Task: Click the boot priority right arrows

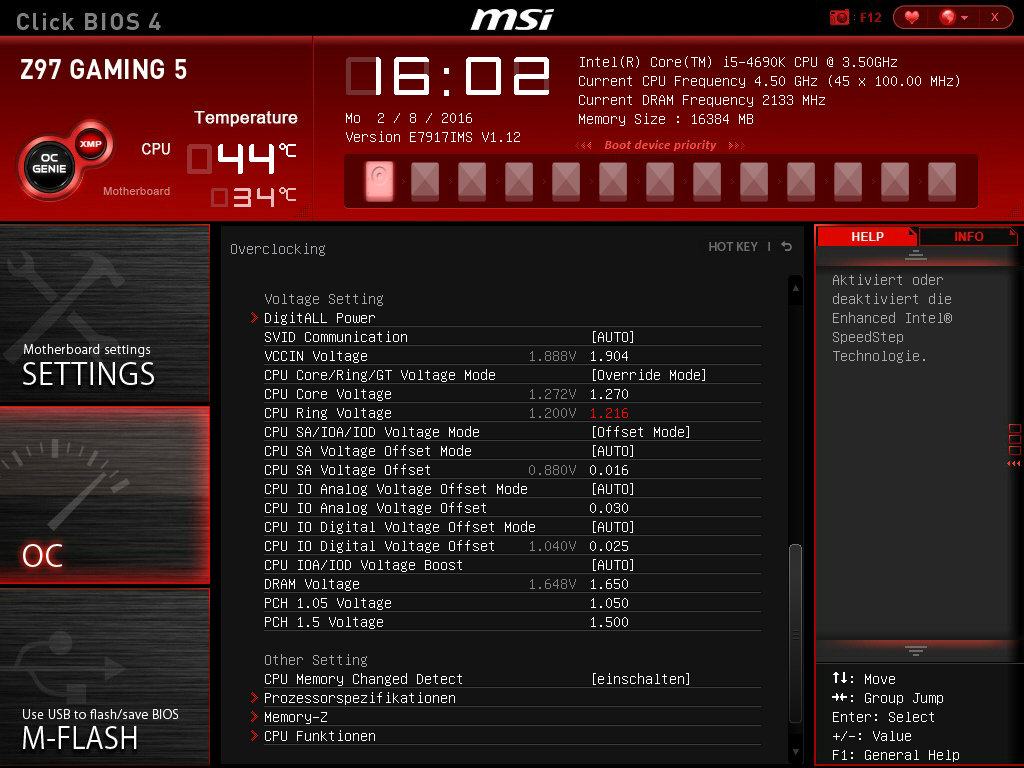Action: [735, 145]
